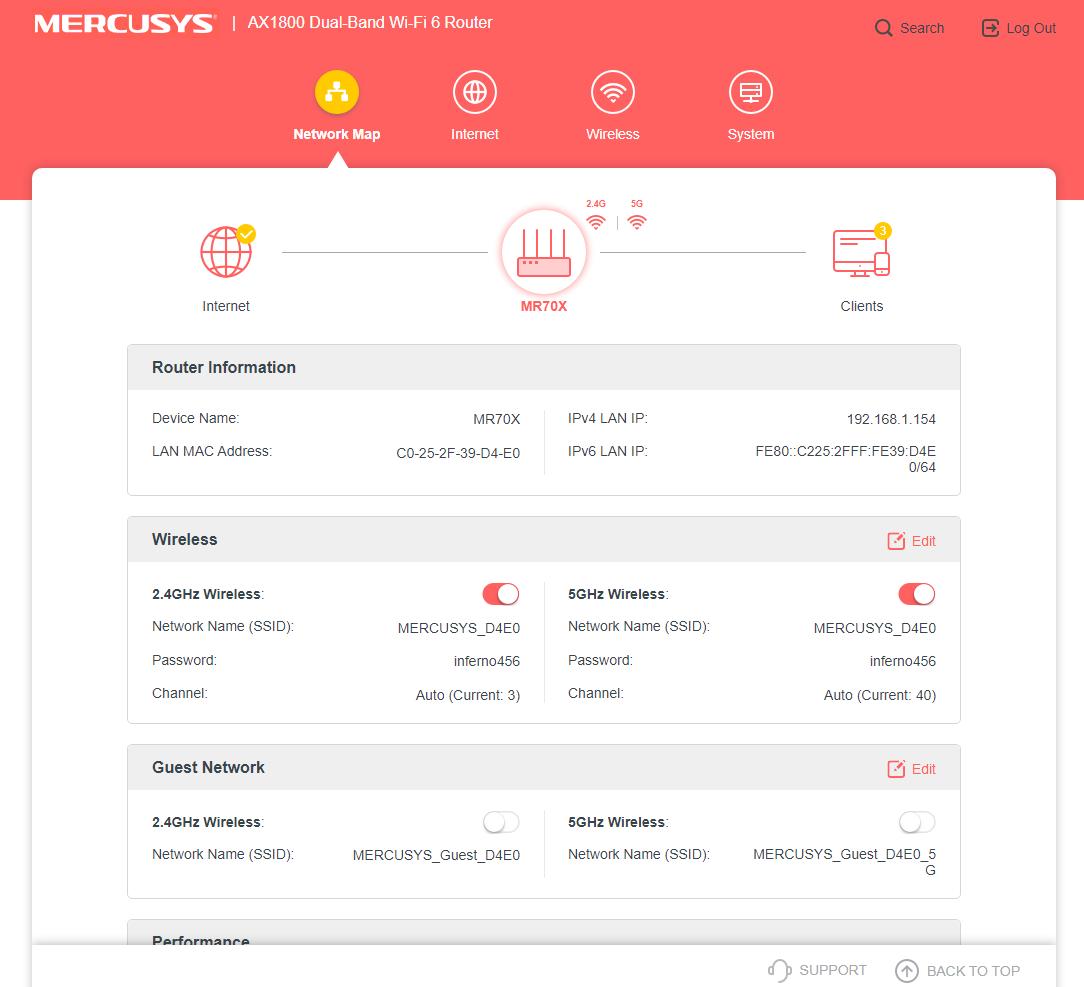Click the Back to Top arrow icon
The height and width of the screenshot is (987, 1084).
click(x=906, y=970)
